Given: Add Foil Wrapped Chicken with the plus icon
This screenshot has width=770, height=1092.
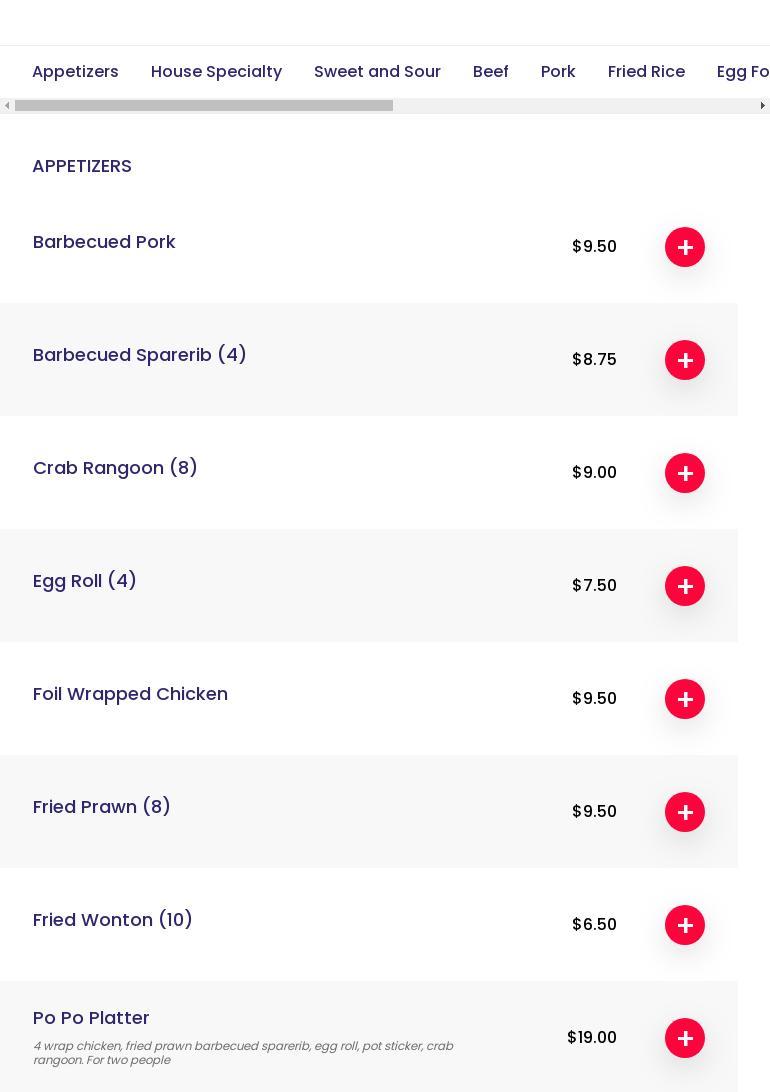Looking at the screenshot, I should click(x=685, y=699).
